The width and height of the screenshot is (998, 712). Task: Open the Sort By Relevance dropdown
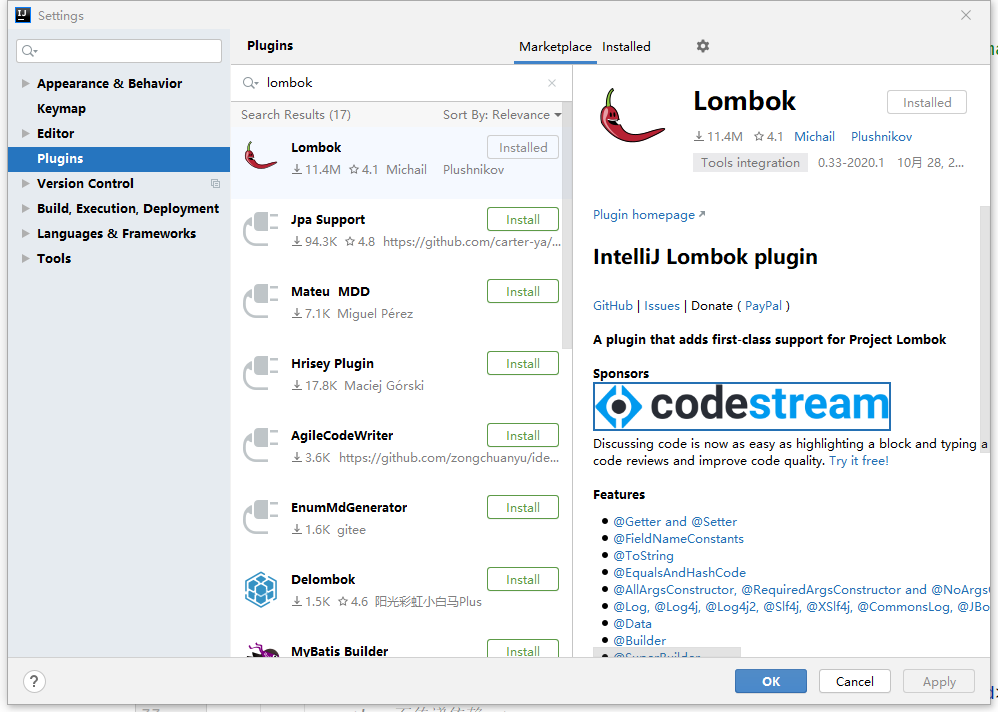pos(502,115)
